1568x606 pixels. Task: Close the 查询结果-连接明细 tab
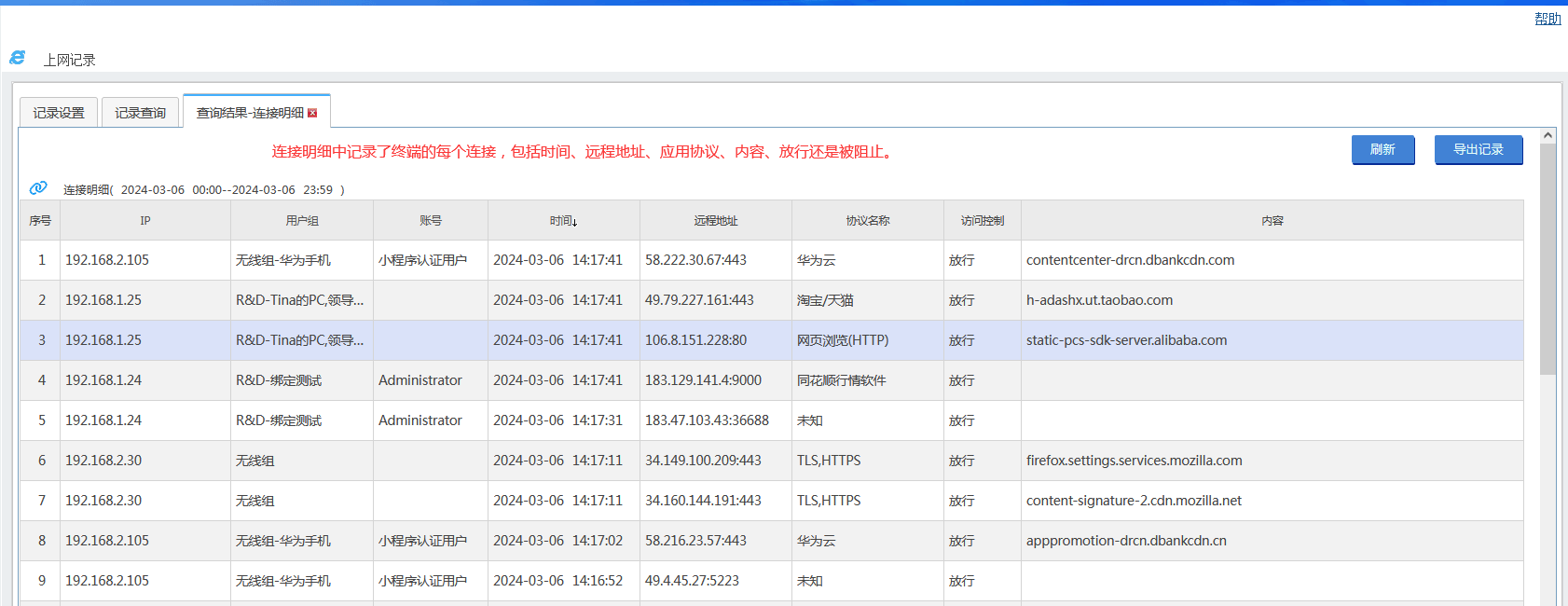tap(312, 113)
